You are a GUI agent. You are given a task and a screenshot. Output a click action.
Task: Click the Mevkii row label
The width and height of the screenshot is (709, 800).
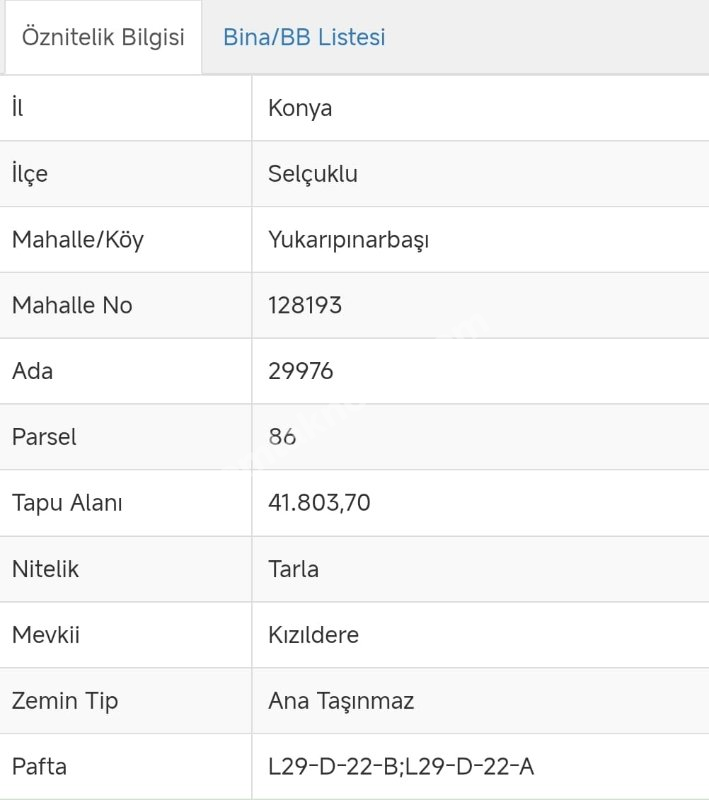(x=45, y=635)
